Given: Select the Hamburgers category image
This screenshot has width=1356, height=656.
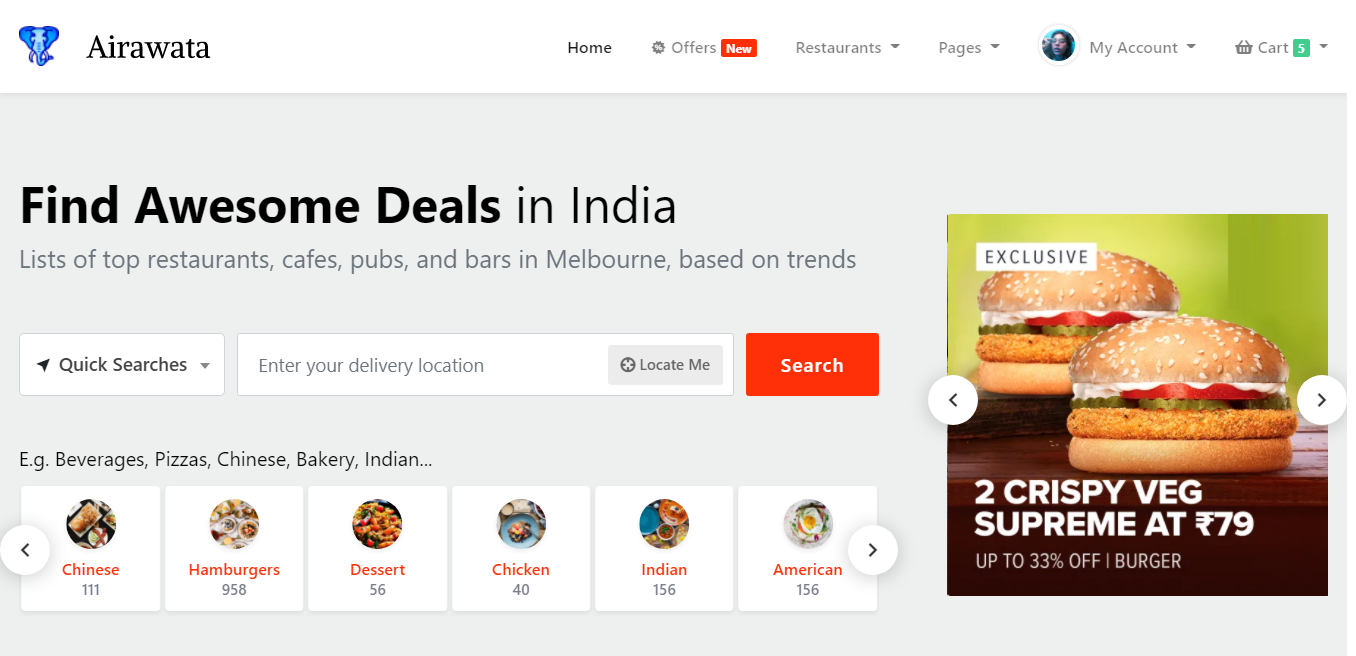Looking at the screenshot, I should (x=234, y=524).
